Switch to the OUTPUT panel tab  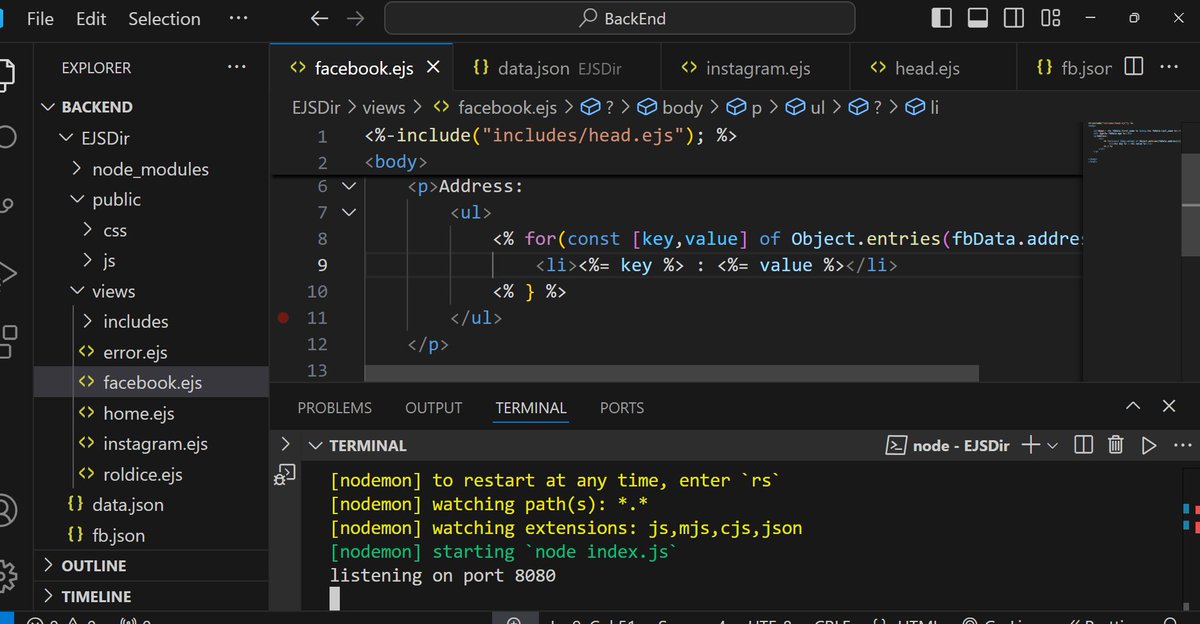tap(433, 408)
